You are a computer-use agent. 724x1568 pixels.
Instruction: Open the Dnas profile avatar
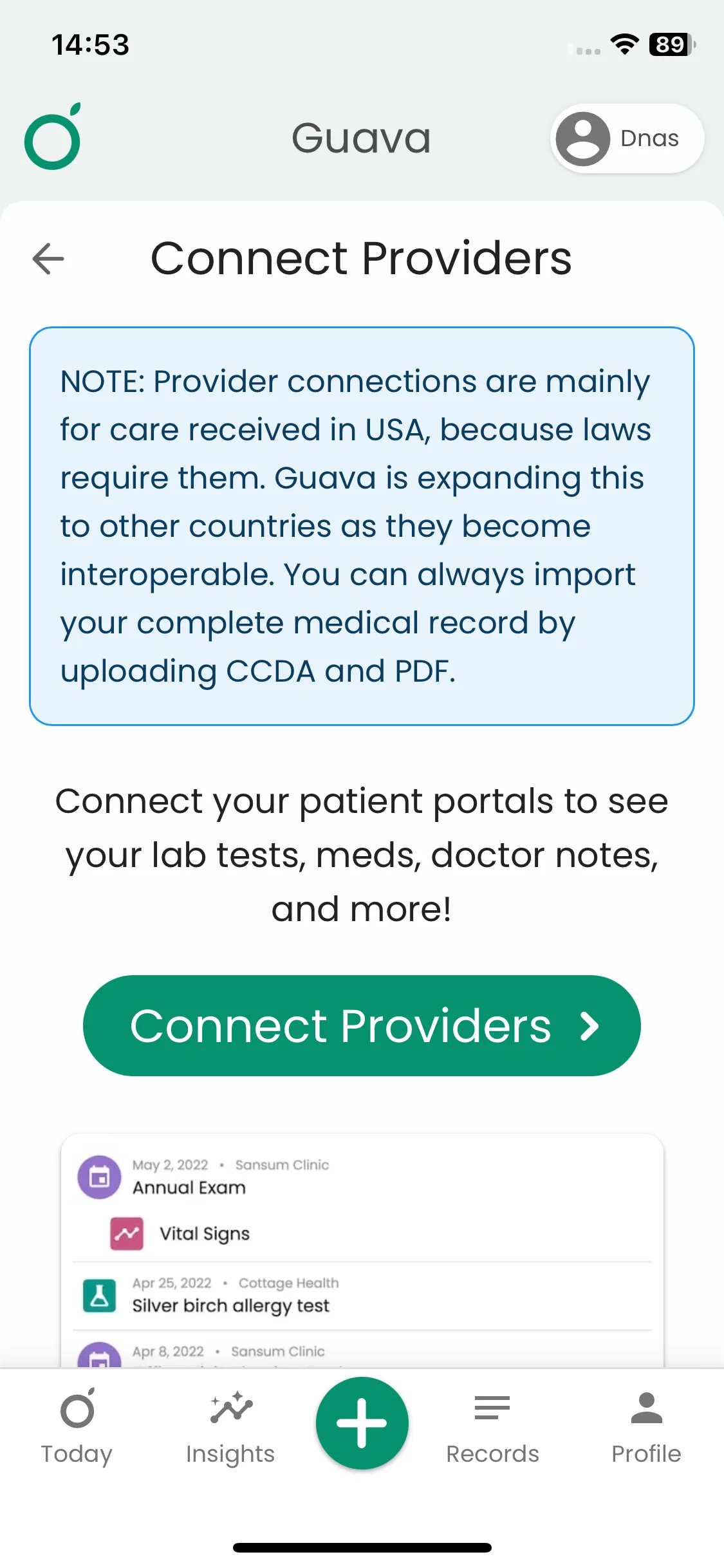(x=583, y=138)
